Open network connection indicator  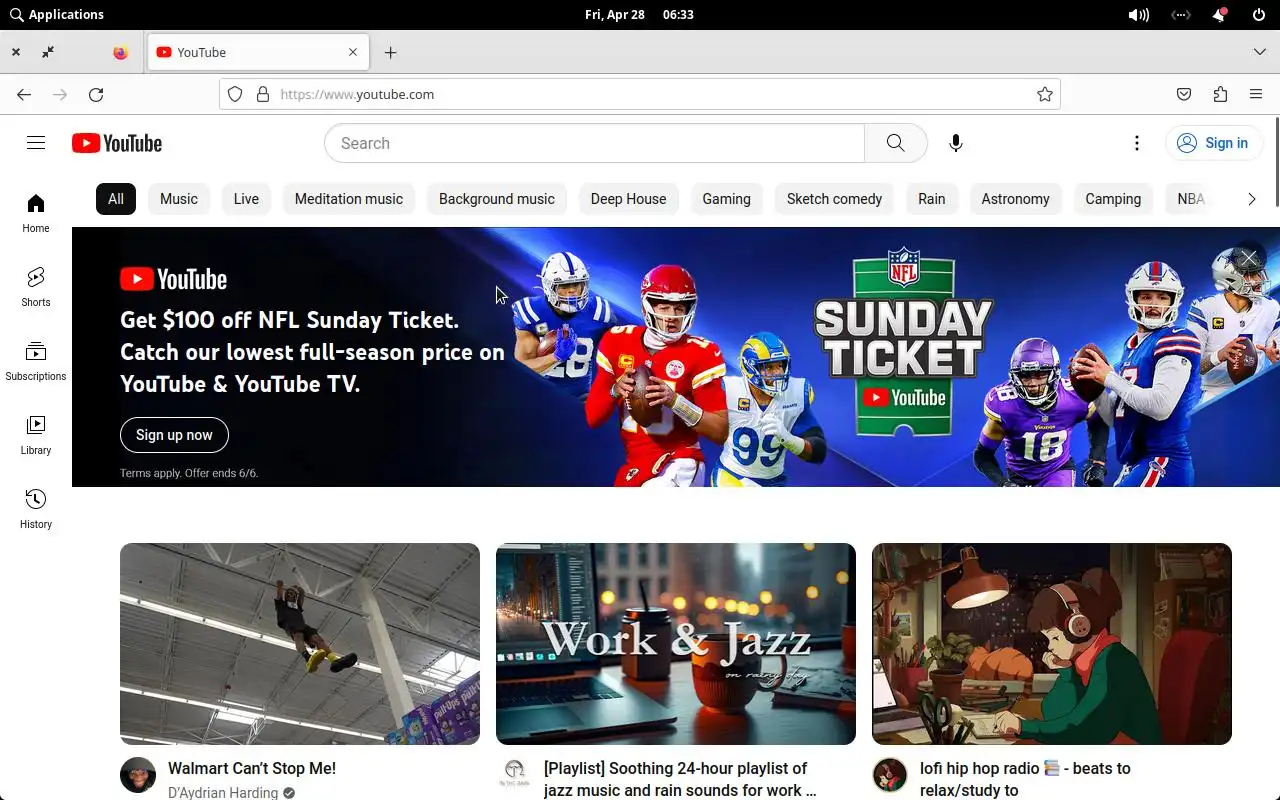[1181, 15]
